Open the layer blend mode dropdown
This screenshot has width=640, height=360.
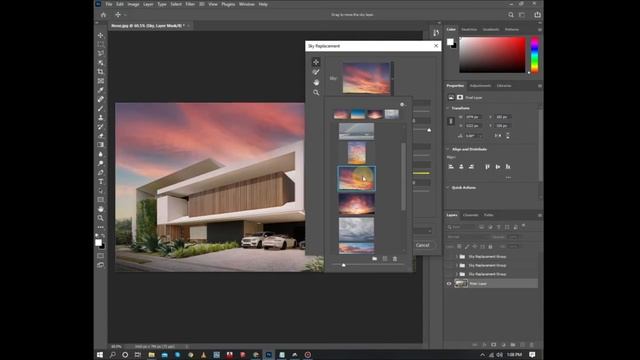(467, 237)
